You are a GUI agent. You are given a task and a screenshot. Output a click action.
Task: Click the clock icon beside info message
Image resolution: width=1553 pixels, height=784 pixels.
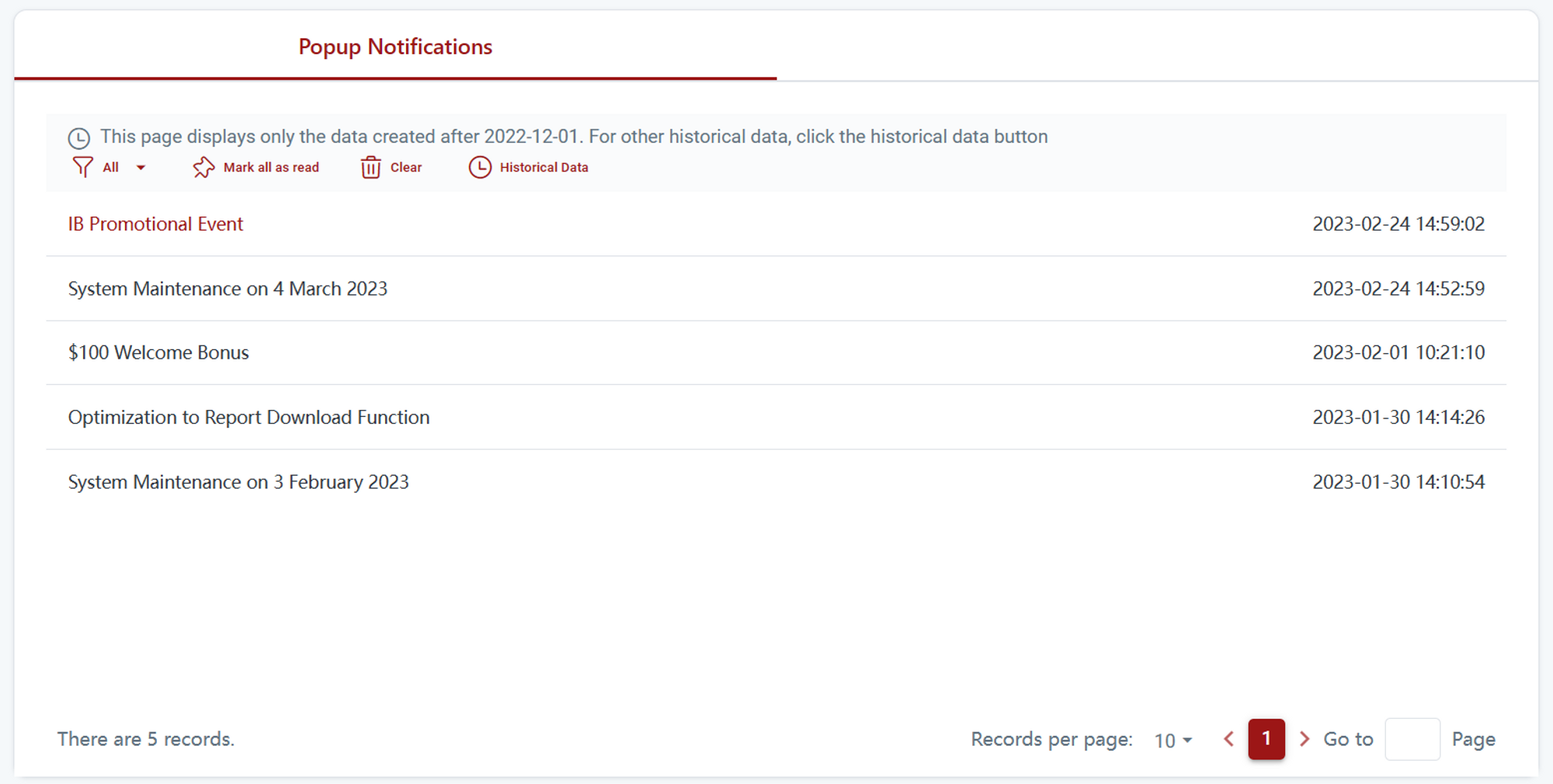[79, 138]
